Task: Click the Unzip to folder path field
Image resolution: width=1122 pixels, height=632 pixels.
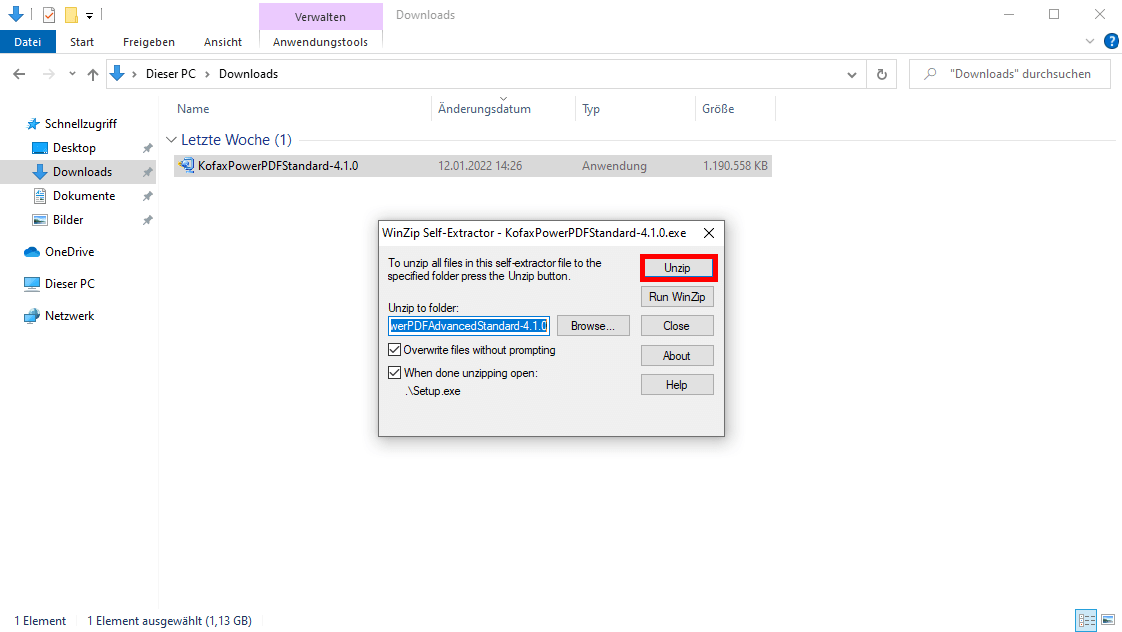Action: (468, 326)
